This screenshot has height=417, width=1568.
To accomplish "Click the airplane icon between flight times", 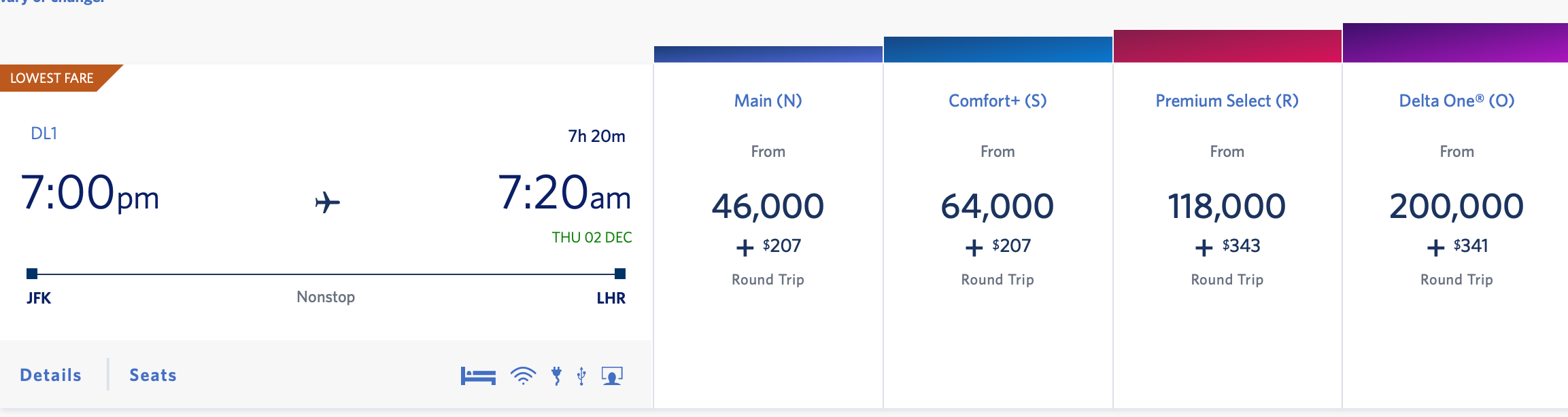I will click(x=327, y=202).
